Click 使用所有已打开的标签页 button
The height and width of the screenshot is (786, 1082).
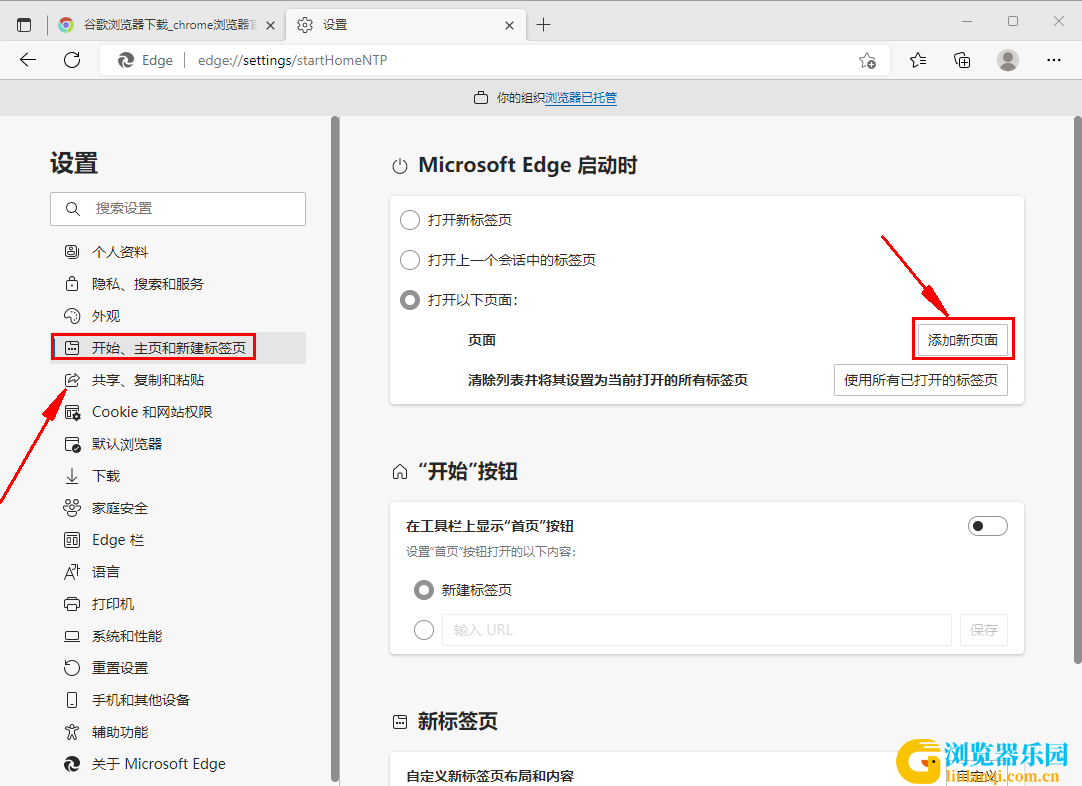(921, 380)
